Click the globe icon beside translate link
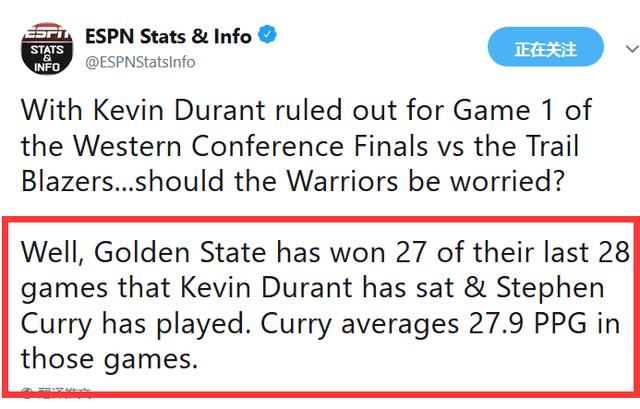Image resolution: width=640 pixels, height=409 pixels. click(27, 392)
